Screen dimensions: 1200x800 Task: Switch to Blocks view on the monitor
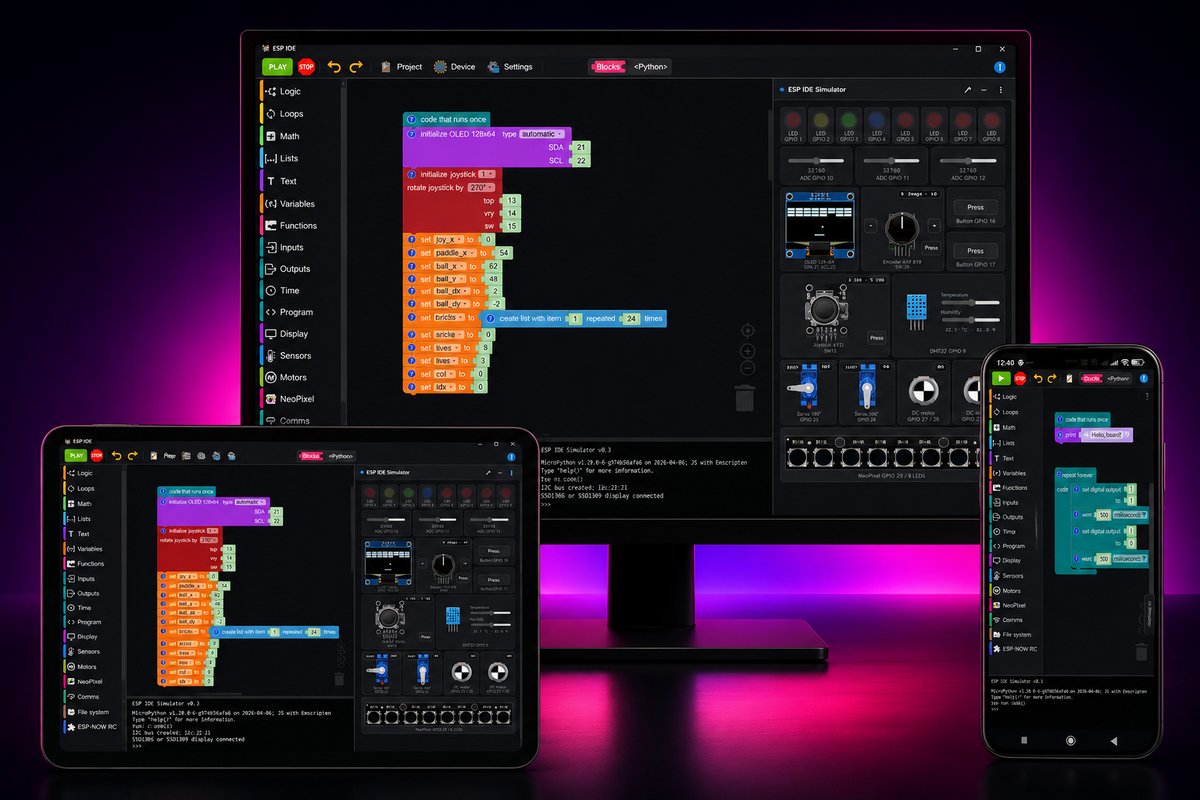(x=607, y=67)
